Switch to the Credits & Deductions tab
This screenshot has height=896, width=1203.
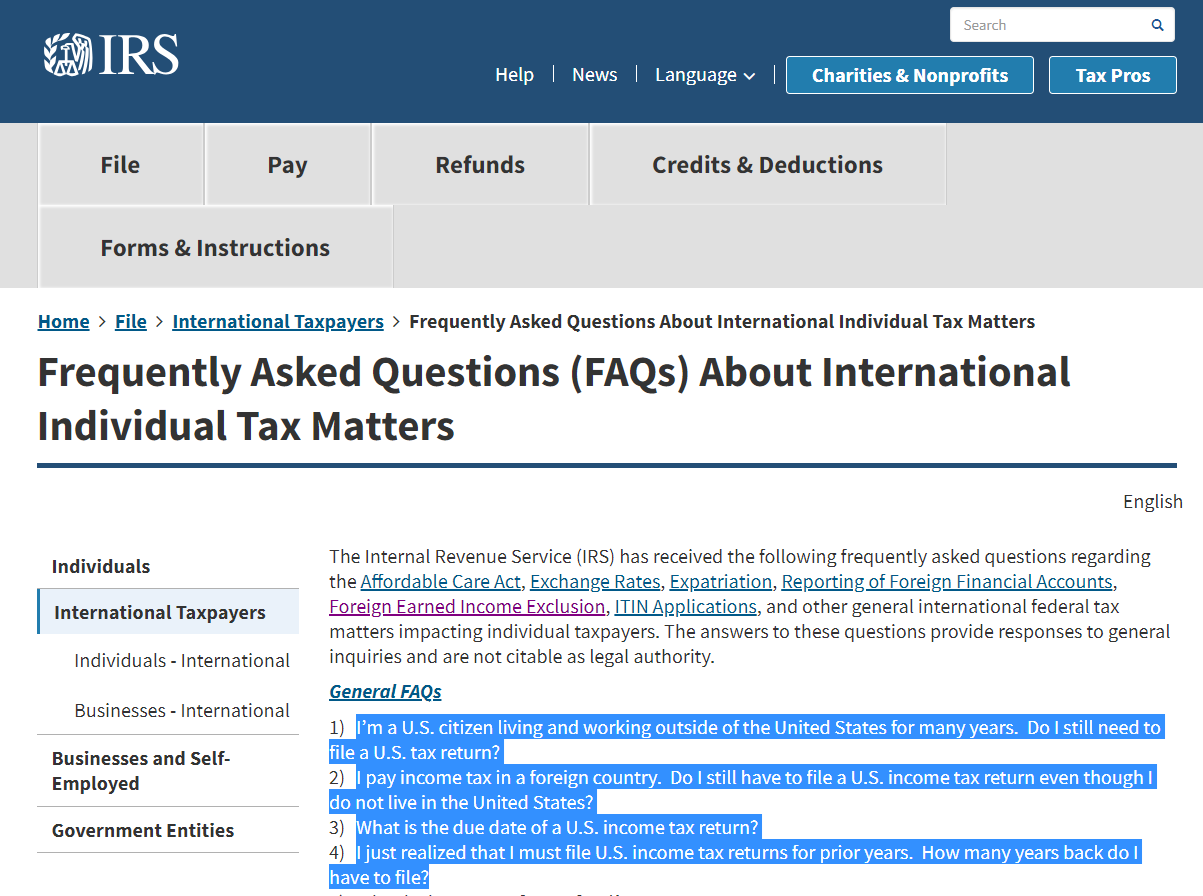pyautogui.click(x=767, y=164)
